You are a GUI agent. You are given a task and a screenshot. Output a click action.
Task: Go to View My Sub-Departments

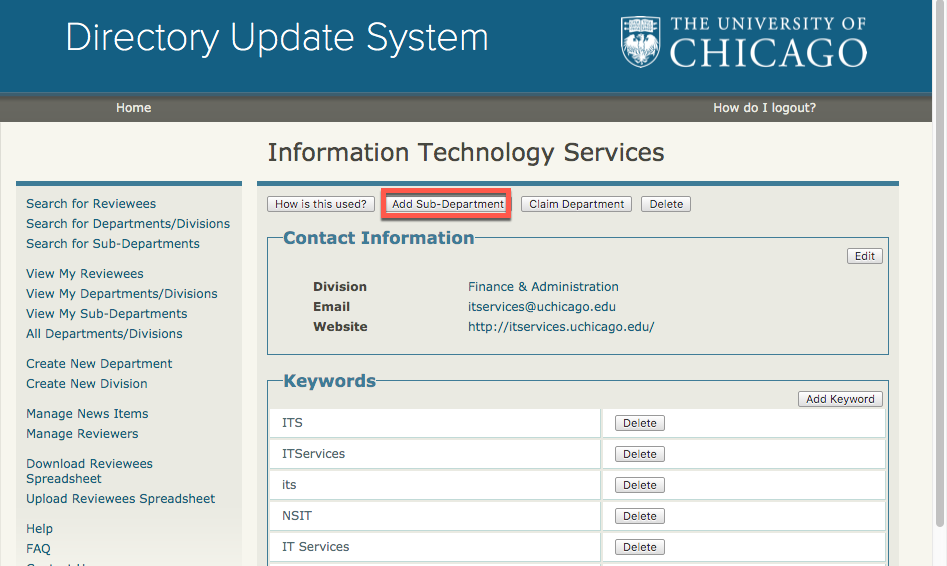click(106, 314)
